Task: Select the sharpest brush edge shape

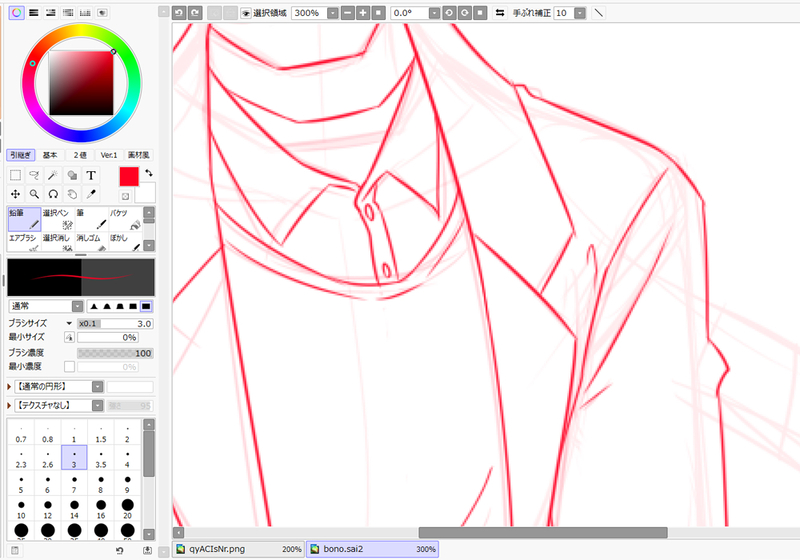Action: pos(94,306)
